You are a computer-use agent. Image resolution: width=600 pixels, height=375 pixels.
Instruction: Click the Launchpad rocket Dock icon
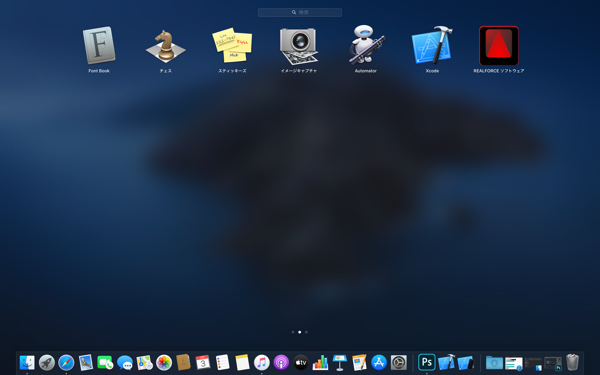[x=47, y=362]
